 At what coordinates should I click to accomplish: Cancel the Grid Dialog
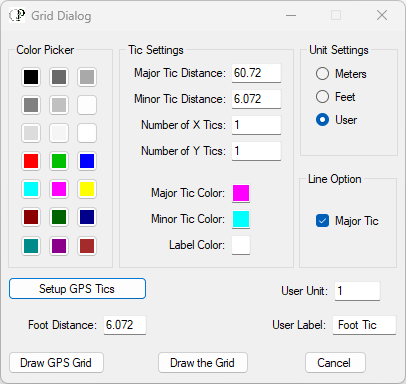[x=335, y=363]
